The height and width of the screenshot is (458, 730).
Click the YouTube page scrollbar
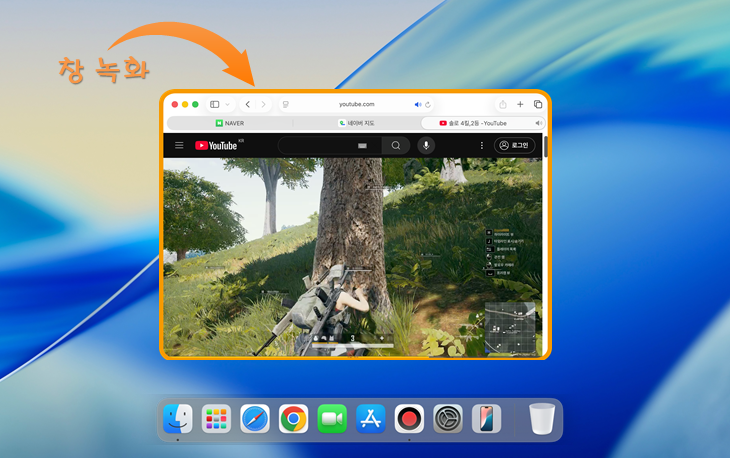coord(545,147)
